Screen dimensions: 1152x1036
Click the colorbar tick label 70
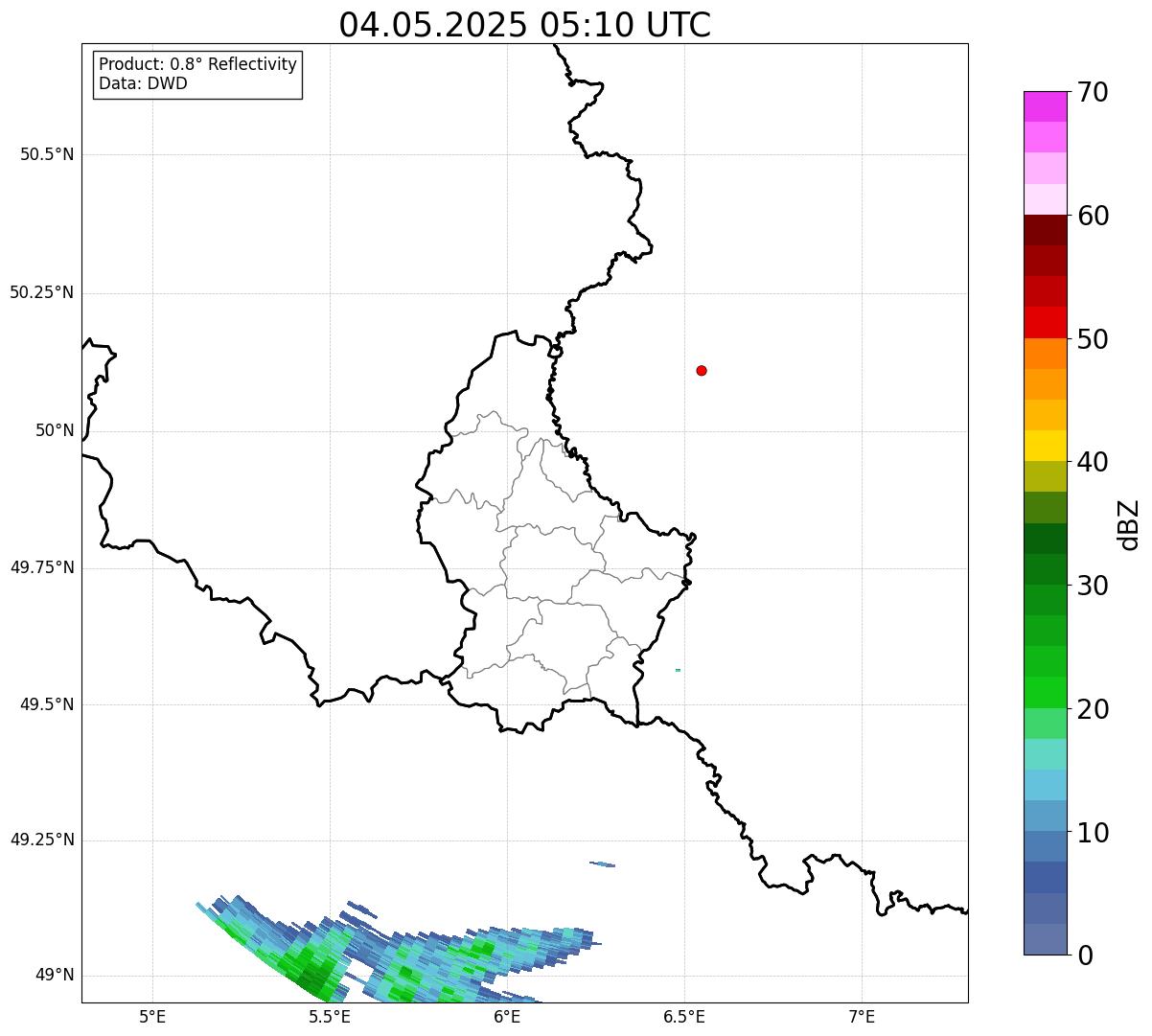(1093, 92)
